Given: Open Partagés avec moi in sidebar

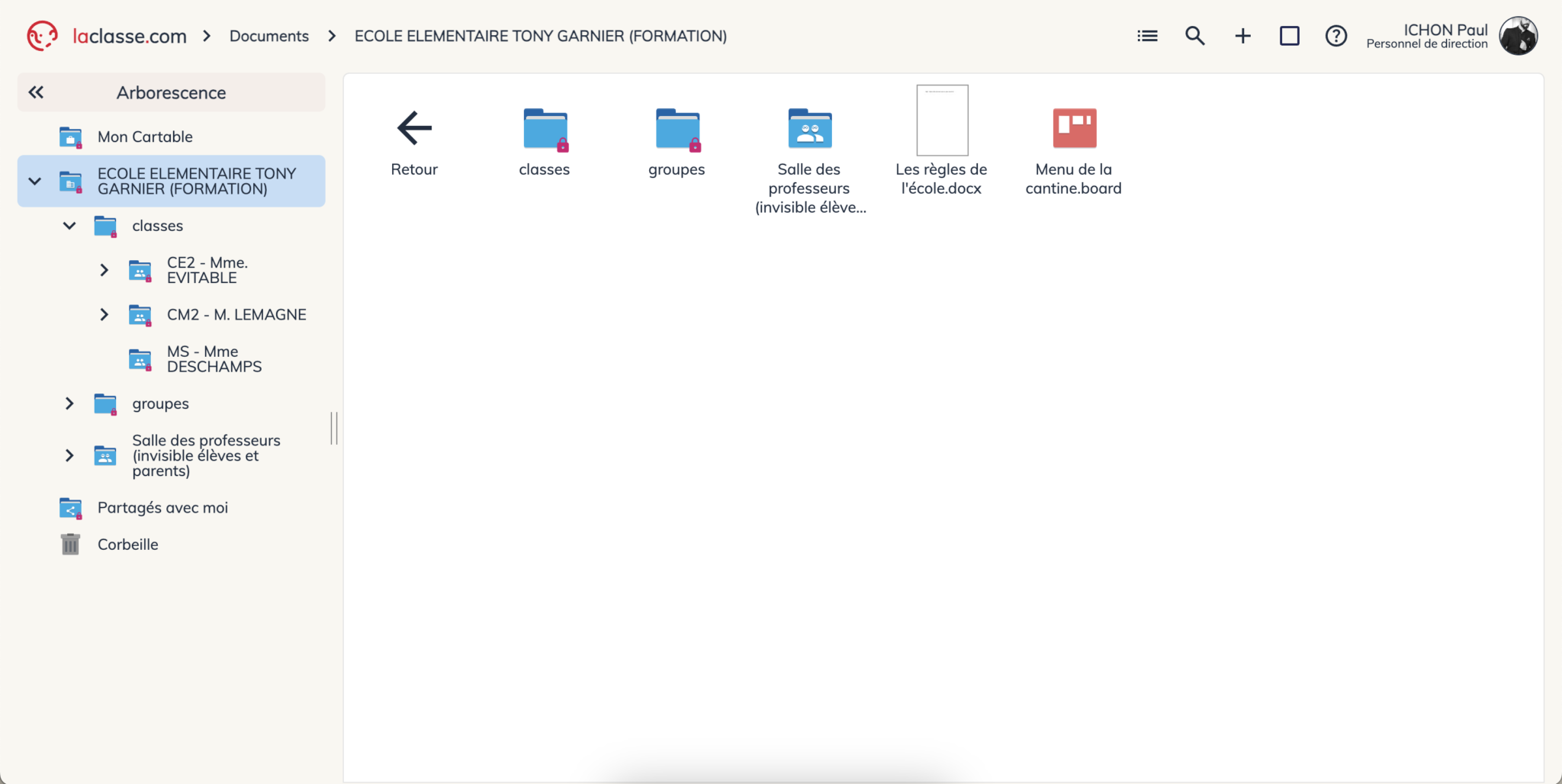Looking at the screenshot, I should click(x=162, y=507).
